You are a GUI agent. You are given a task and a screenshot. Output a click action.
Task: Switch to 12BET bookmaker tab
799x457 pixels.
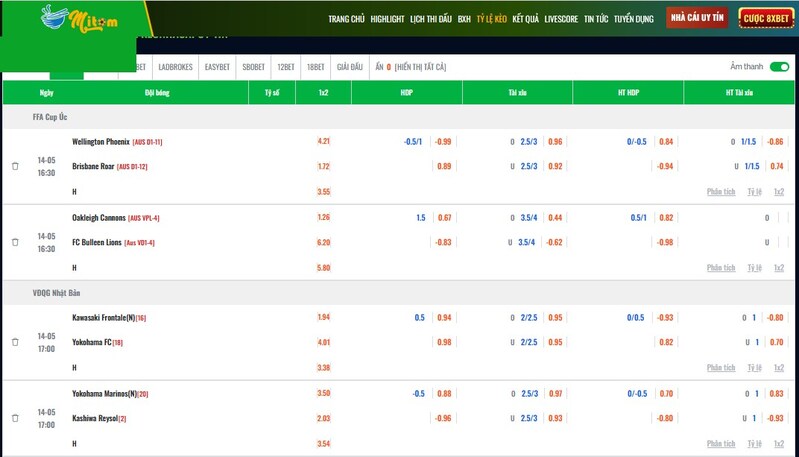coord(286,67)
